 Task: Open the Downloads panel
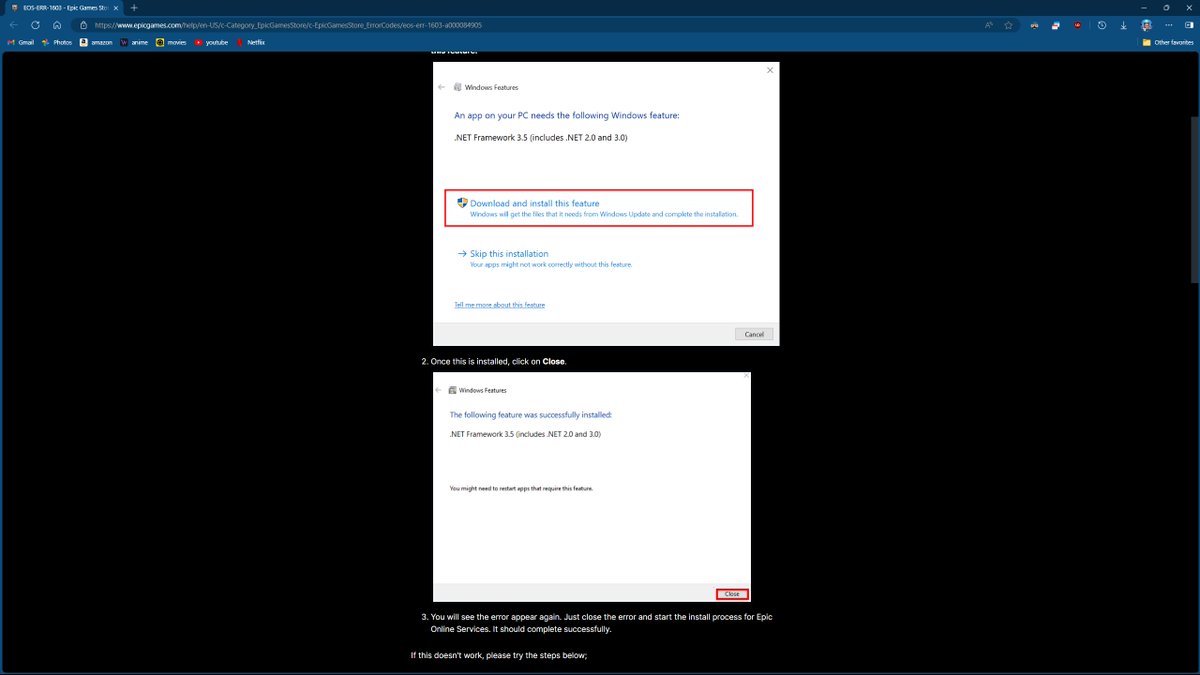1124,25
